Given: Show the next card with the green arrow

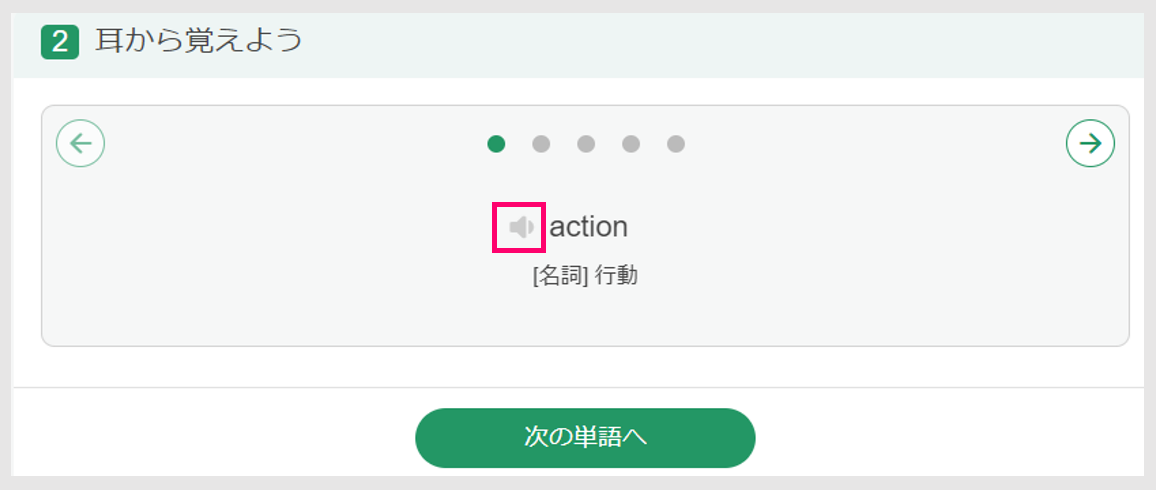Looking at the screenshot, I should pyautogui.click(x=1090, y=143).
